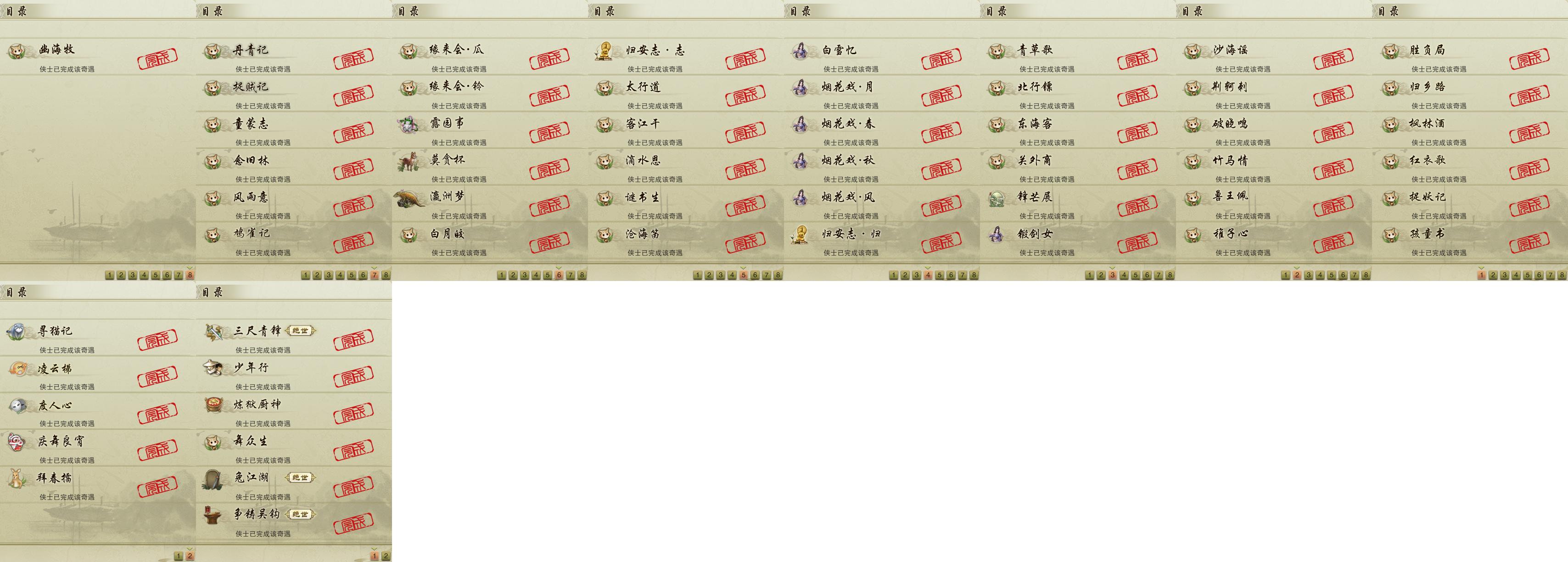Open the 白雪忆 adventure entry
The image size is (1568, 562).
(882, 56)
